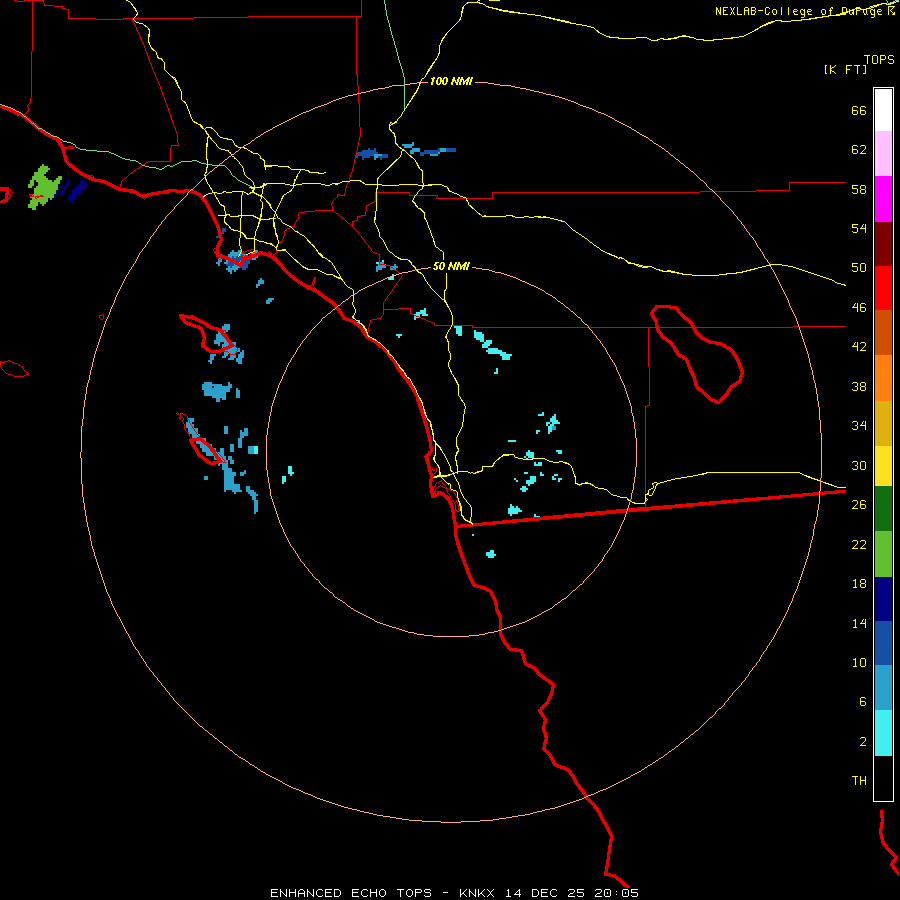Click the '[K FT]' units label
This screenshot has width=900, height=900.
(845, 69)
